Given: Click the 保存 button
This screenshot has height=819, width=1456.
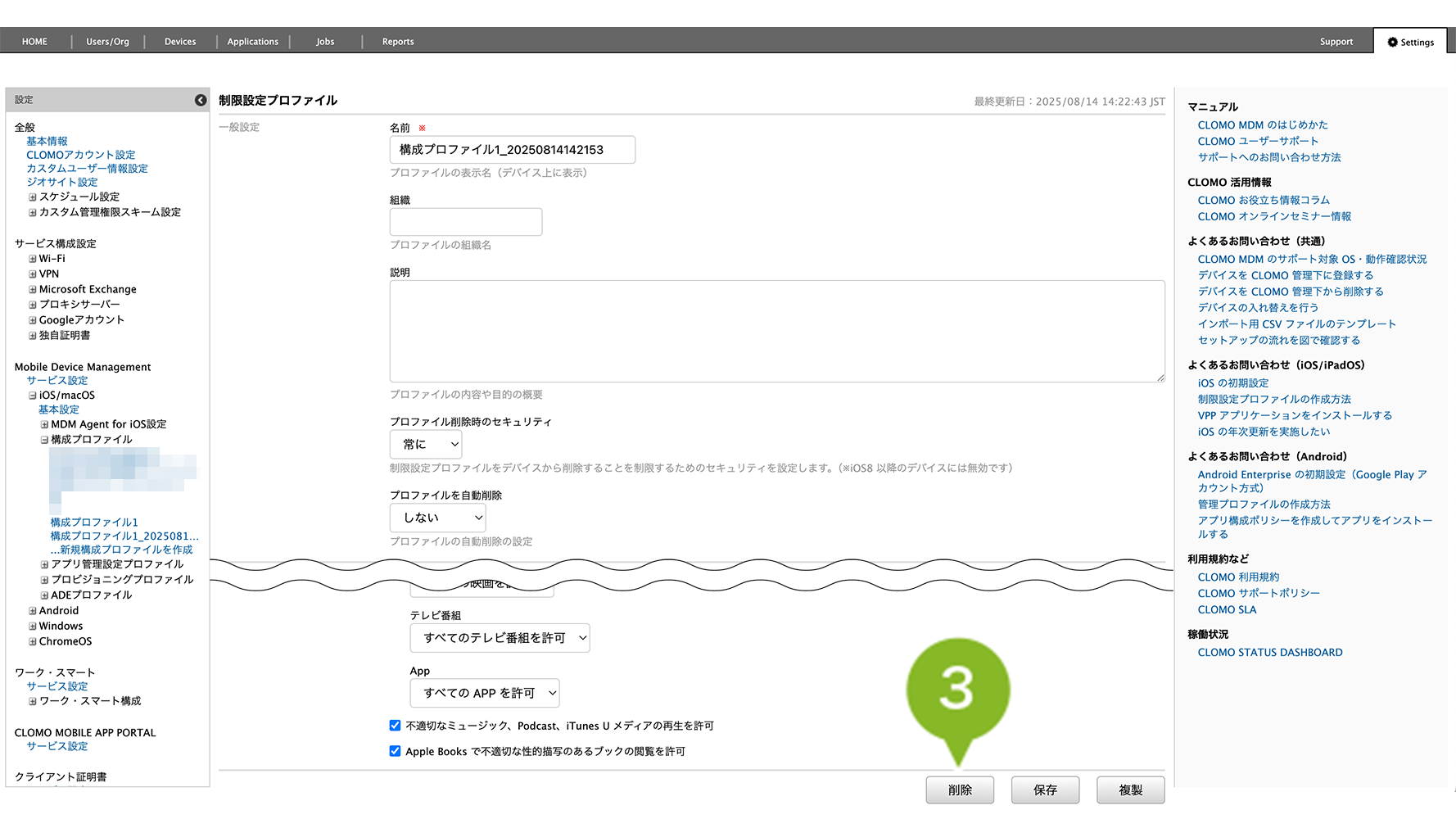Looking at the screenshot, I should tap(1045, 790).
